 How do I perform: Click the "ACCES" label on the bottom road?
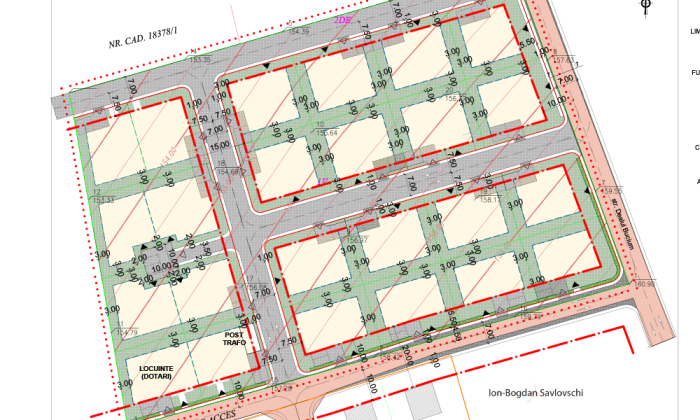221,416
